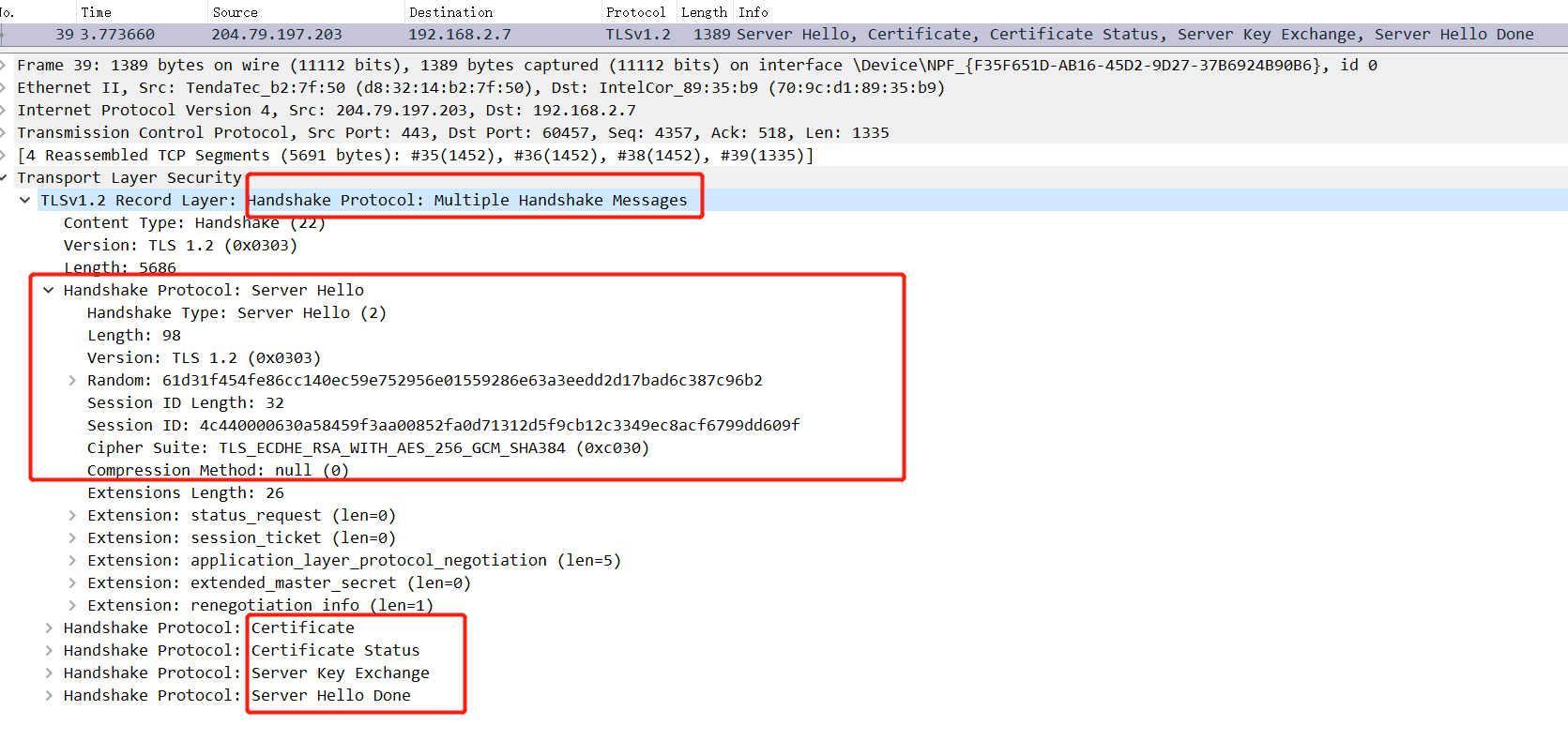Expand Handshake Protocol: Server Hello Done
The width and height of the screenshot is (1568, 756).
[x=49, y=696]
